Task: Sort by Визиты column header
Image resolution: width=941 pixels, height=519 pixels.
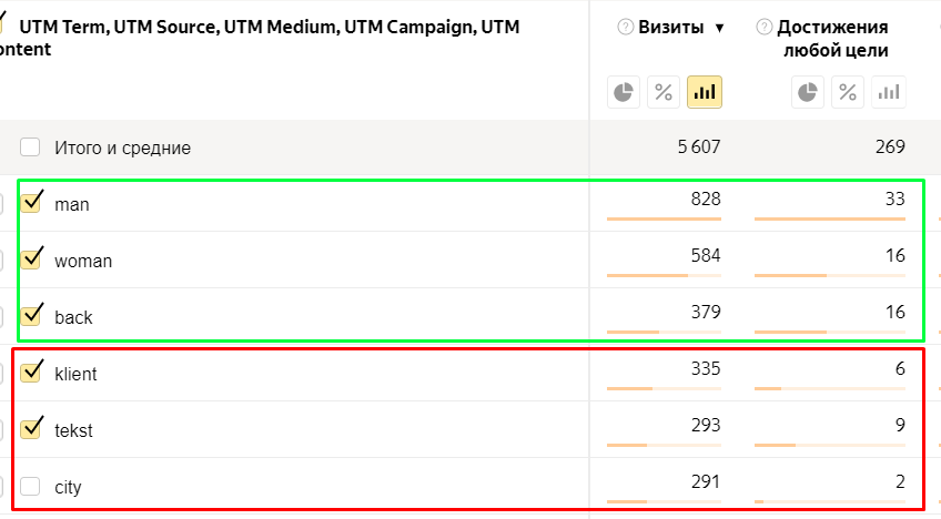Action: point(671,27)
